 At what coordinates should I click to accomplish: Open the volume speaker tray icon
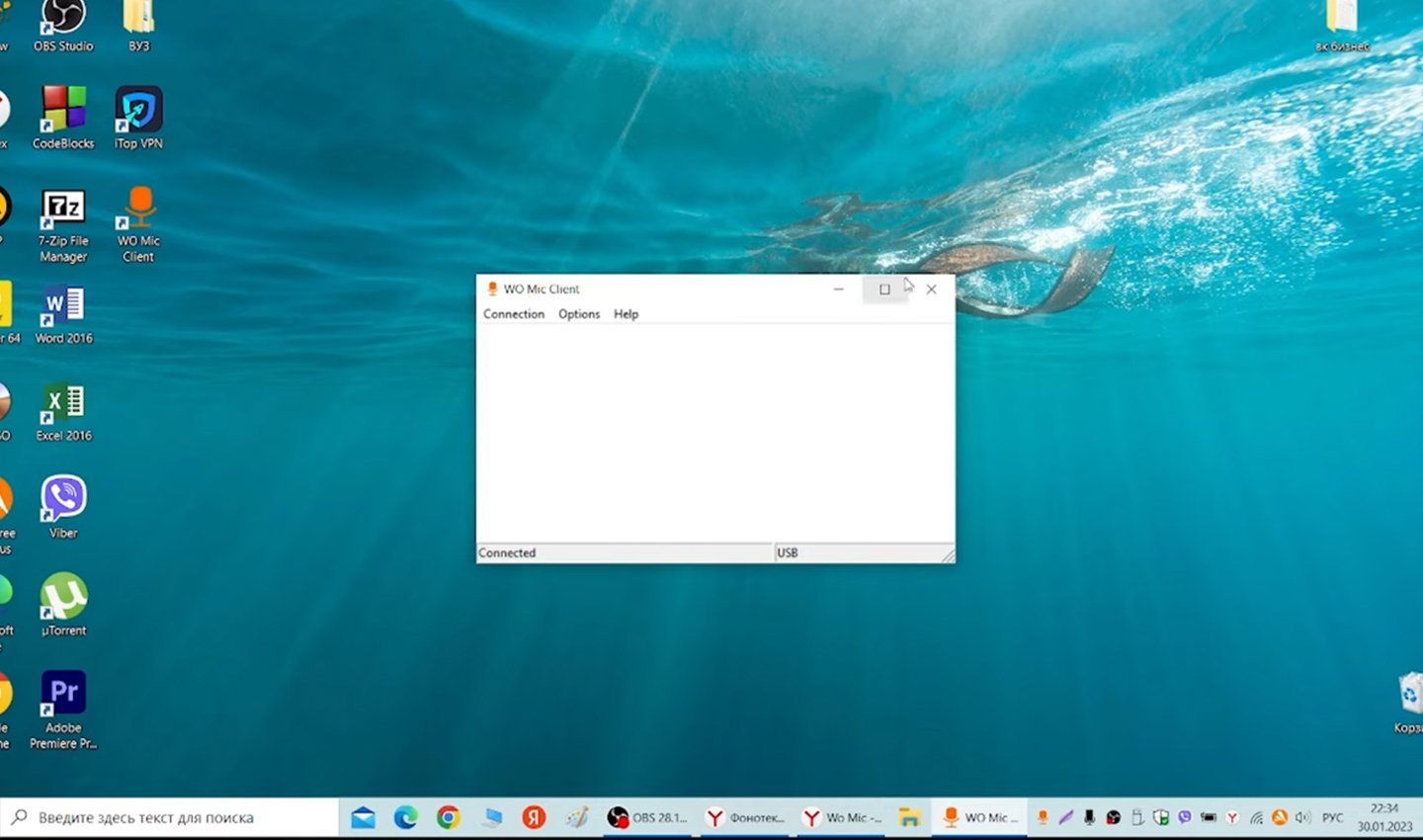pos(1303,817)
